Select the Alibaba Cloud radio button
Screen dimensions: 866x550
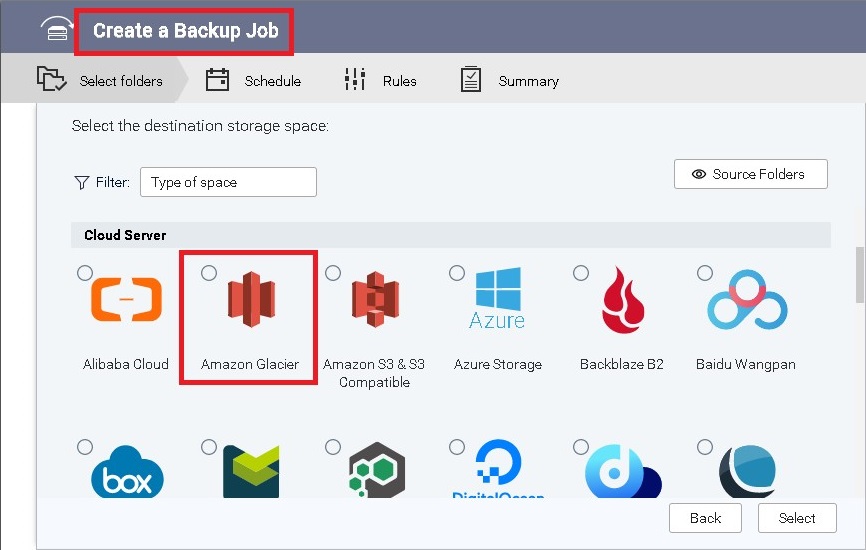tap(85, 273)
